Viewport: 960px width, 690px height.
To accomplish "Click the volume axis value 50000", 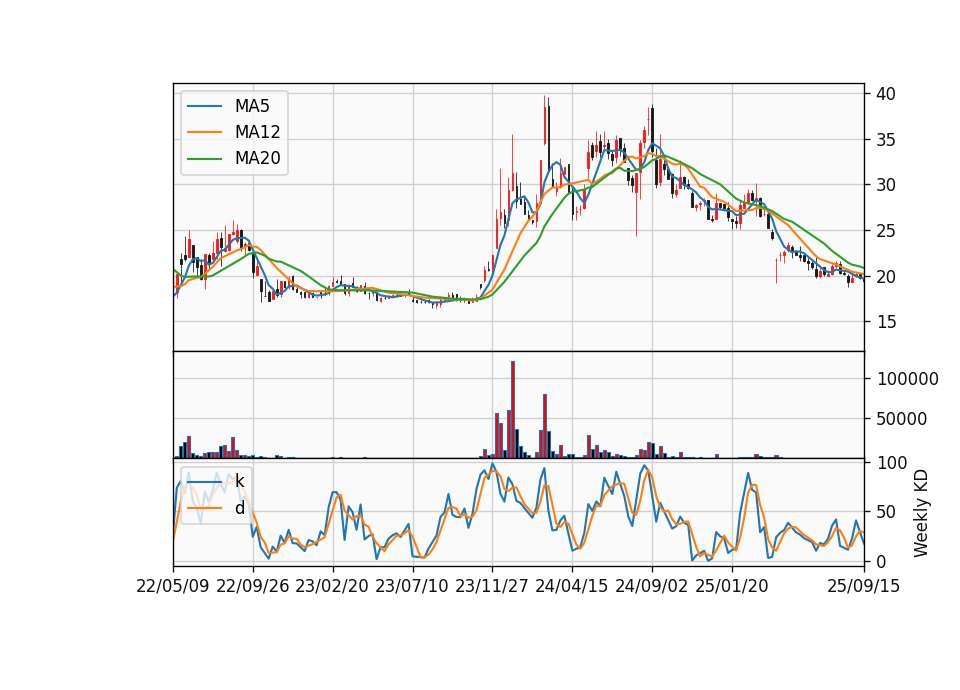I will (902, 419).
